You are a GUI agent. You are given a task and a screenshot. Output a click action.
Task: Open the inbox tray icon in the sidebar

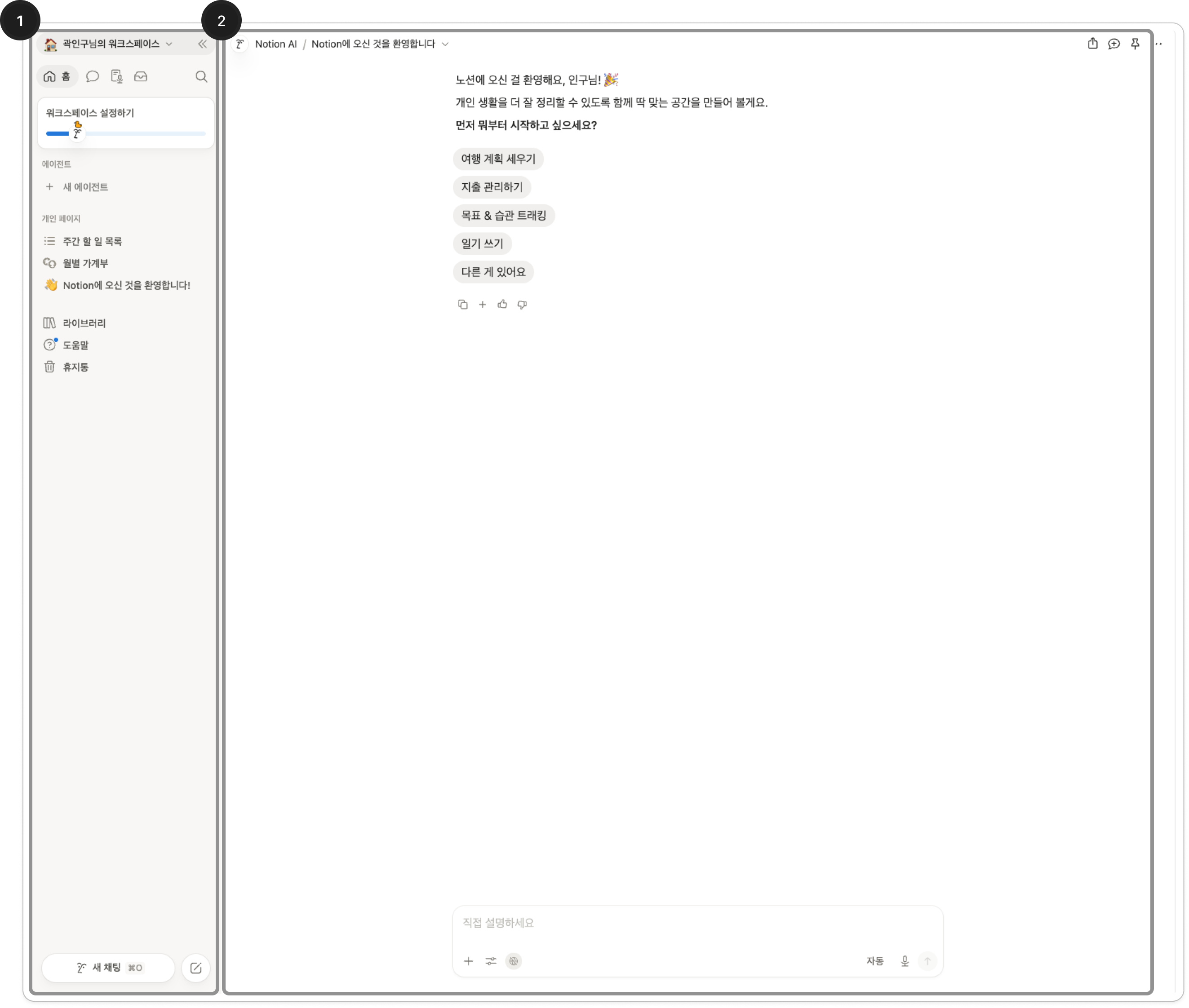141,76
